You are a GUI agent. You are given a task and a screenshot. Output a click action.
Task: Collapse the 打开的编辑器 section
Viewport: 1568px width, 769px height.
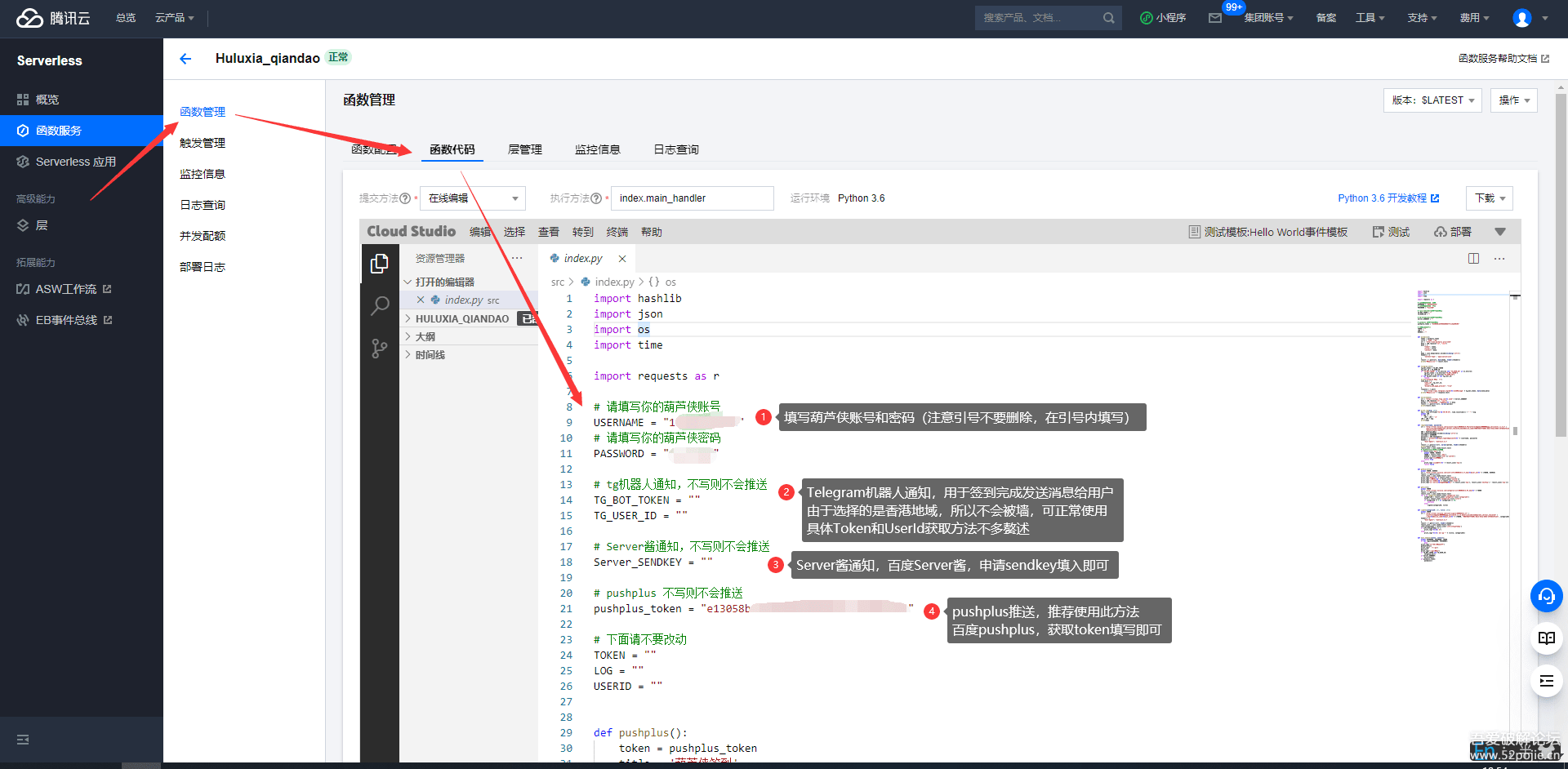[470, 282]
